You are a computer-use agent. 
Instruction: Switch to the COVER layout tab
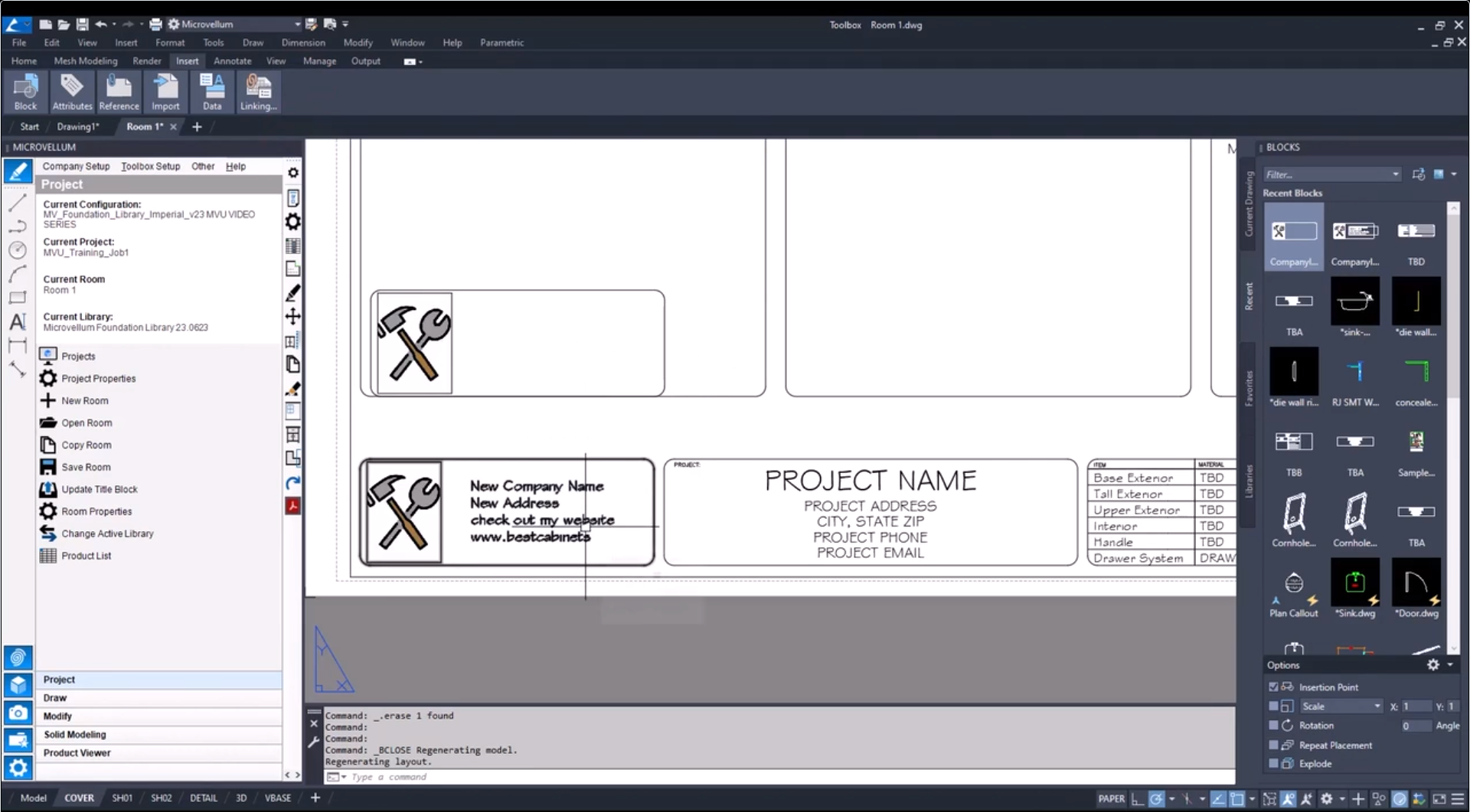point(80,797)
